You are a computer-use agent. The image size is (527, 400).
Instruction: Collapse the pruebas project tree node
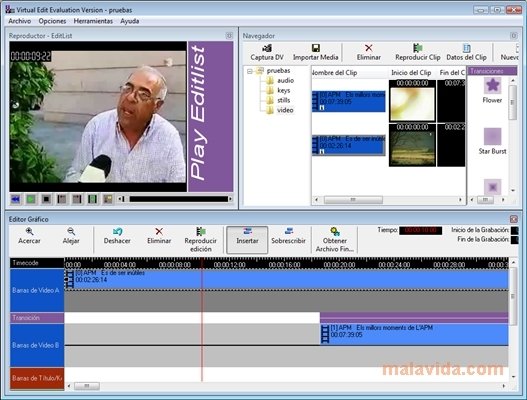[250, 71]
